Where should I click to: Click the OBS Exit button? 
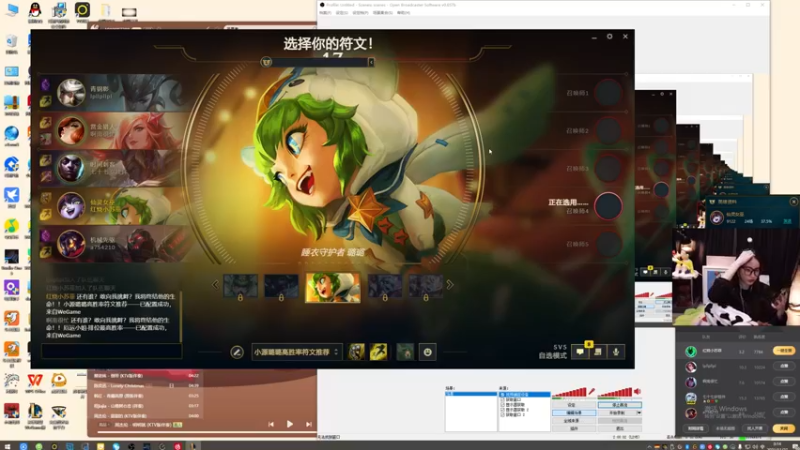[x=619, y=429]
